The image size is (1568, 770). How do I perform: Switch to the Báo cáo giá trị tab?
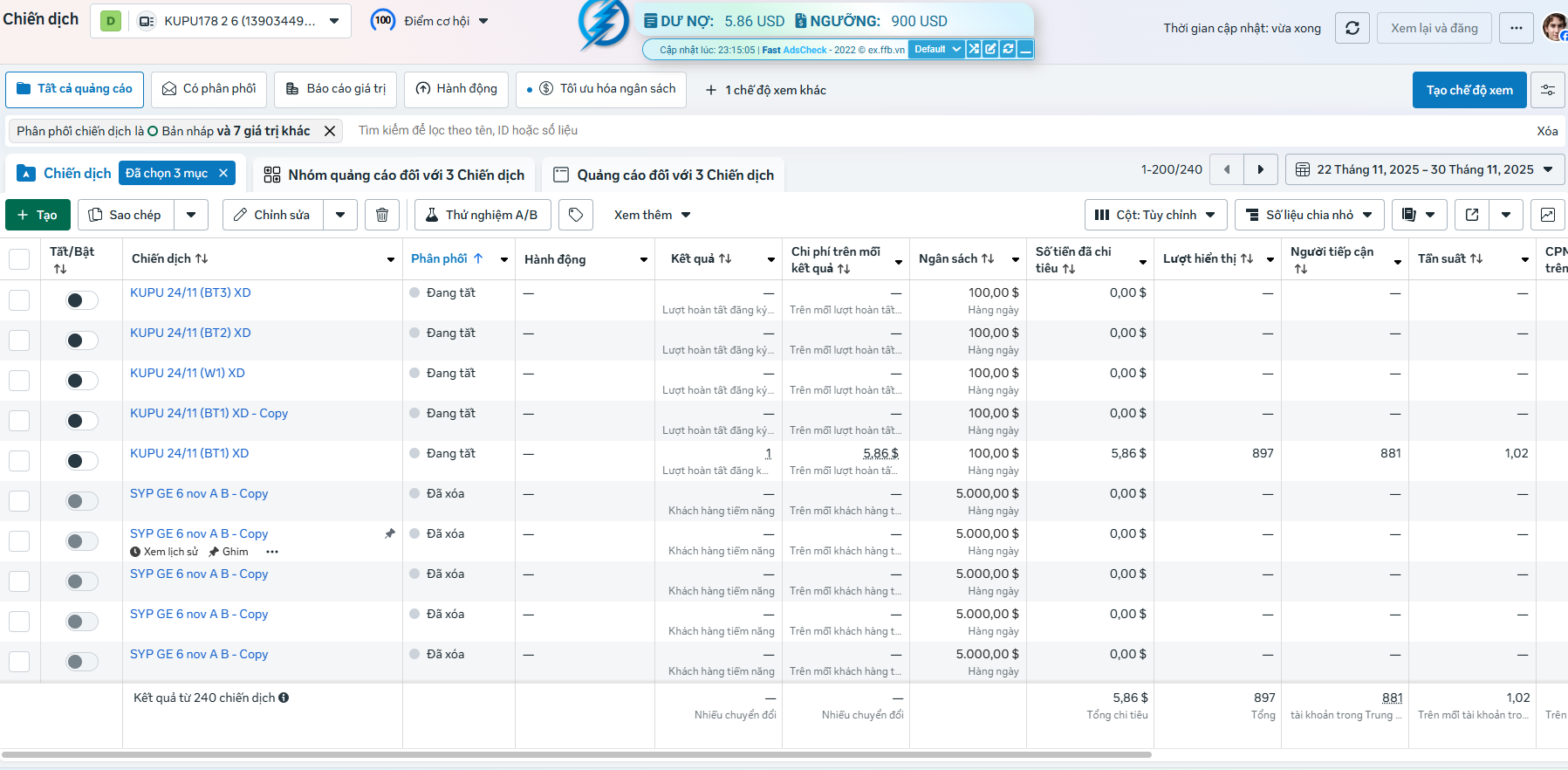(336, 89)
